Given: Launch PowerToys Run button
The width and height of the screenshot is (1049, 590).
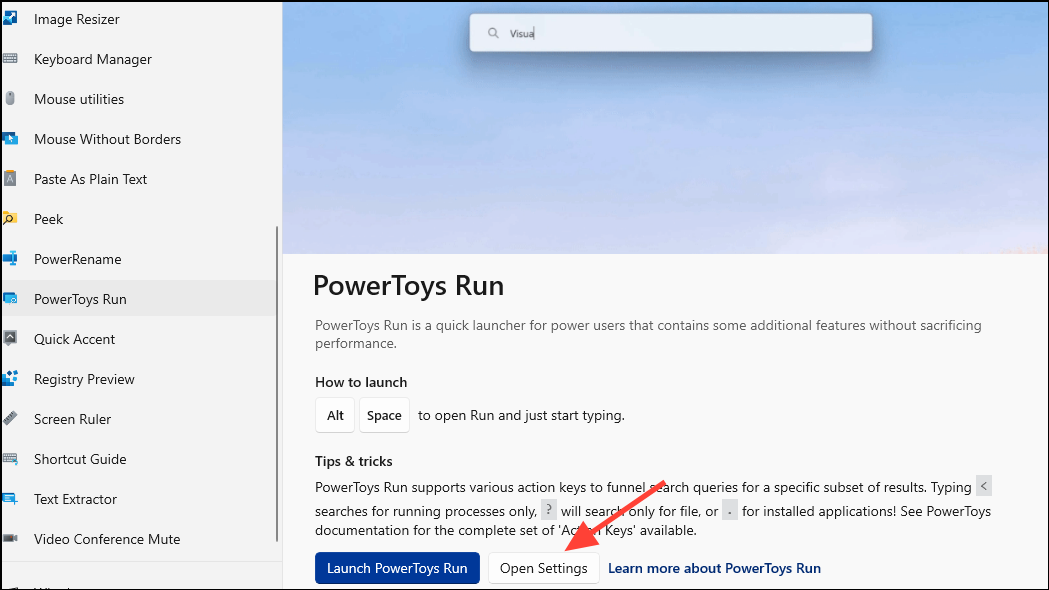Looking at the screenshot, I should [x=397, y=568].
